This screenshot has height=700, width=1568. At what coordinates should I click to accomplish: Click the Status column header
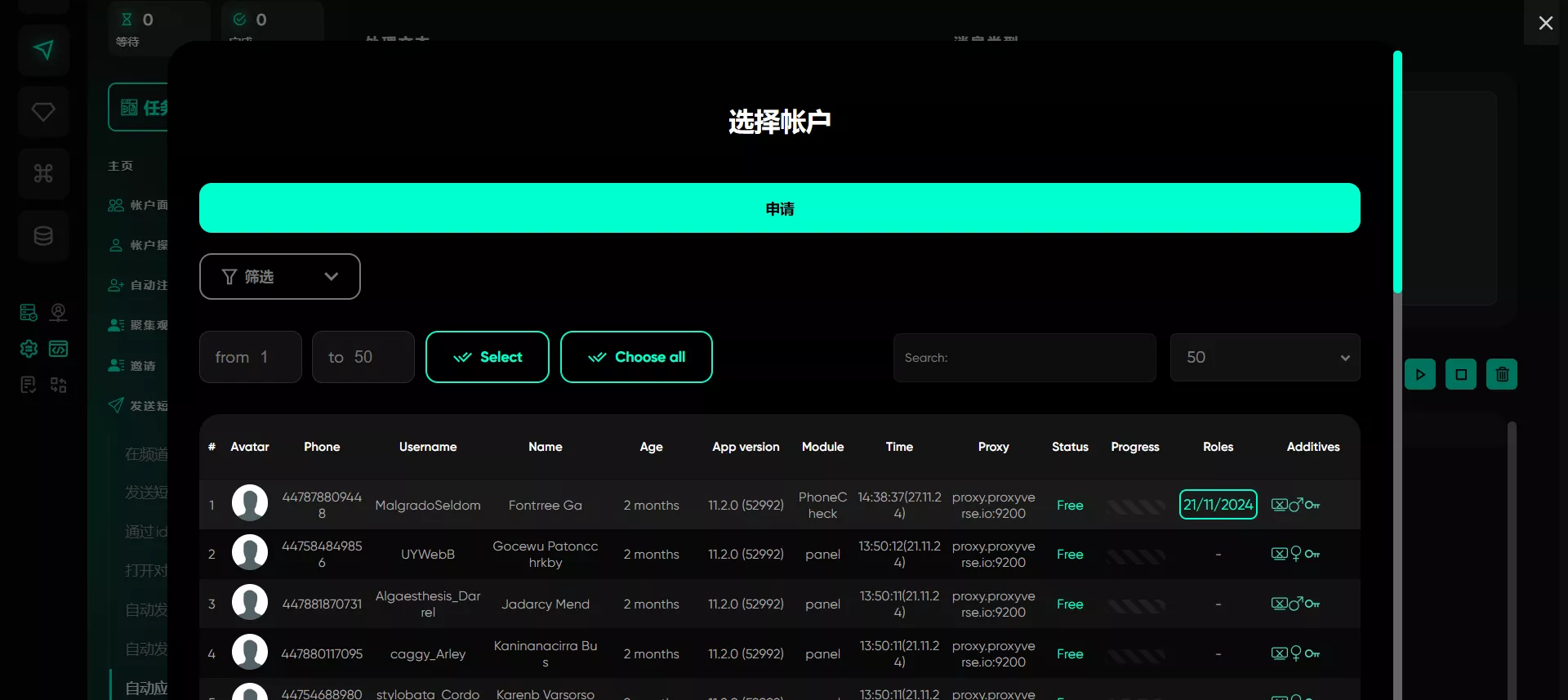(x=1070, y=447)
